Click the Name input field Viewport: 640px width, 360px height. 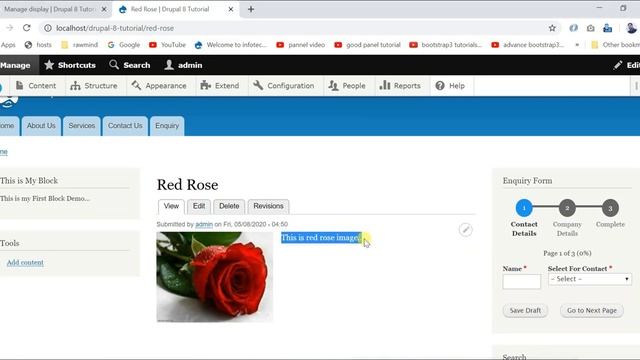(522, 282)
